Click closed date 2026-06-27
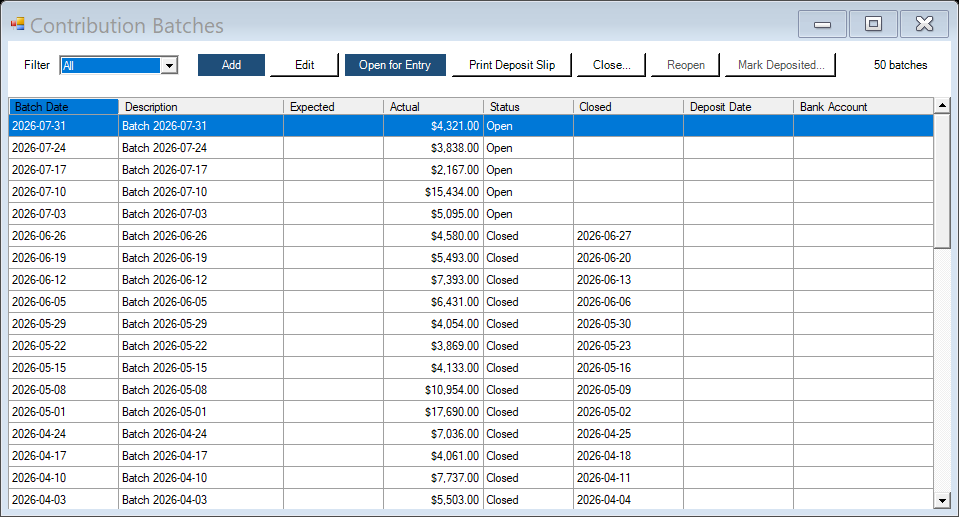The image size is (959, 517). pyautogui.click(x=628, y=236)
